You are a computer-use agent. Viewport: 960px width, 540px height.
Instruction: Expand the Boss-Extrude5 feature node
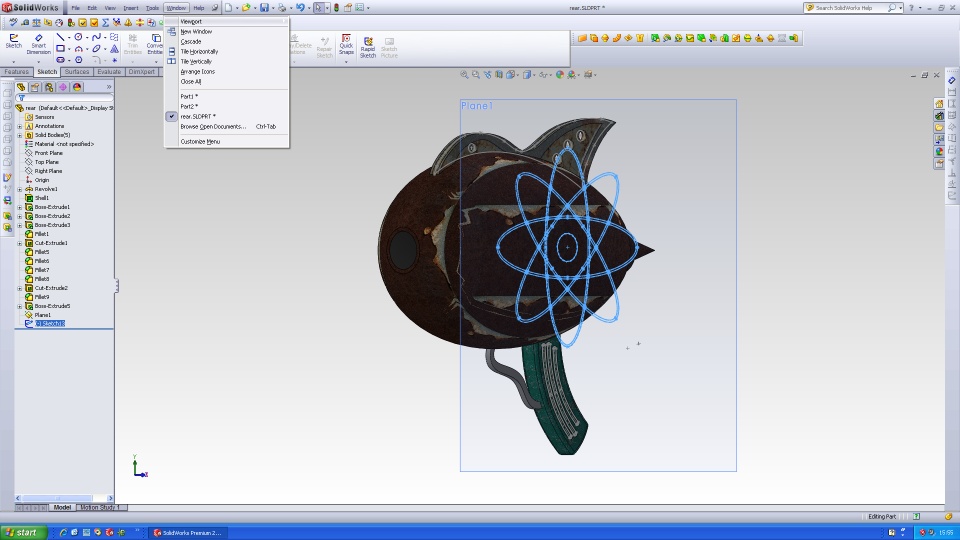(x=20, y=306)
